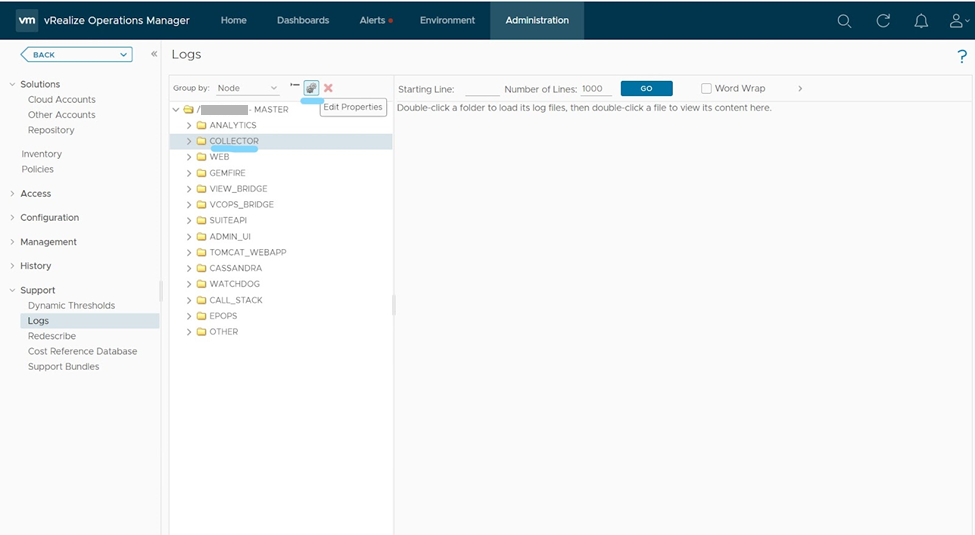Click the help question mark icon

[962, 57]
